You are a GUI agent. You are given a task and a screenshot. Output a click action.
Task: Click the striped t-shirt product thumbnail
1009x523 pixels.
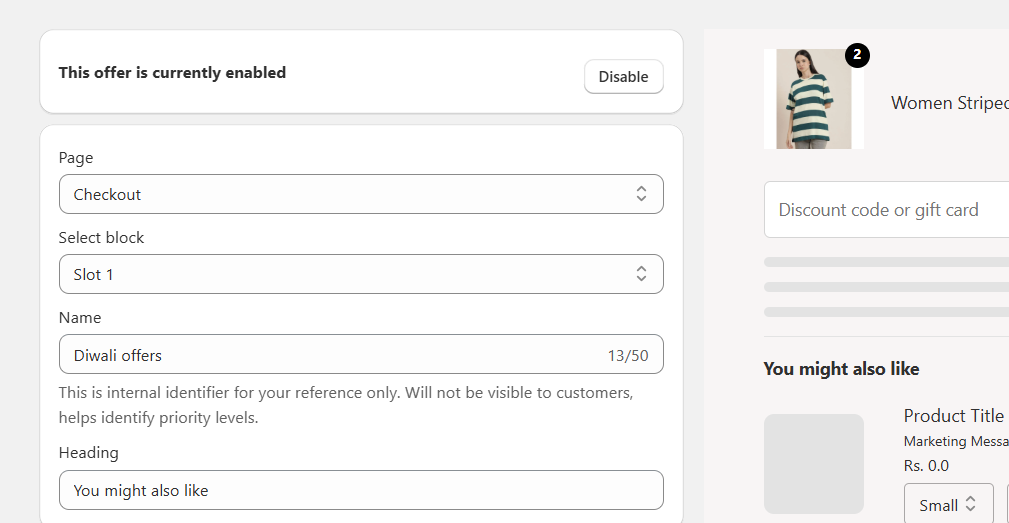(x=813, y=99)
